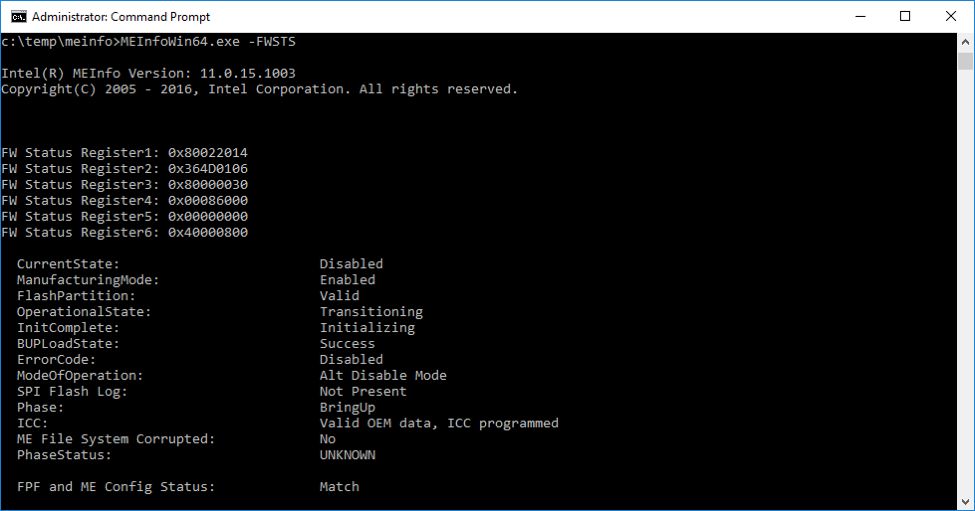This screenshot has width=975, height=511.
Task: Click the PhaseStatus 'UNKNOWN' value
Action: click(347, 455)
